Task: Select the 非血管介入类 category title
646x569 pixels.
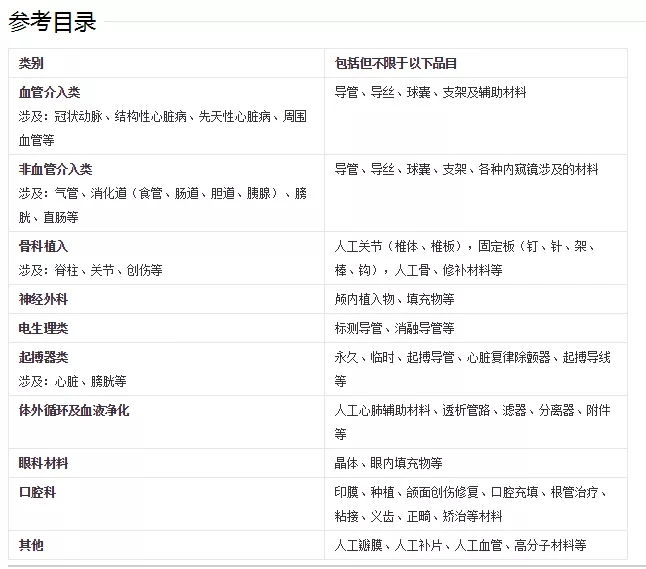Action: click(55, 169)
